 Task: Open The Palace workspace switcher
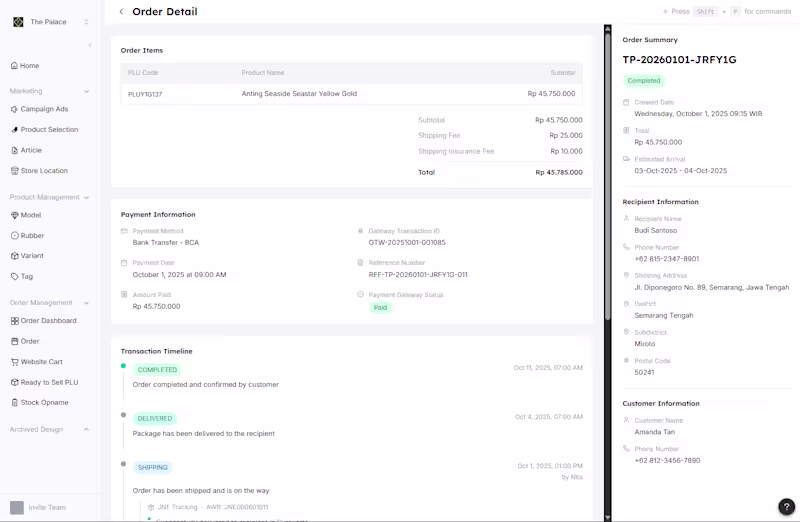86,22
